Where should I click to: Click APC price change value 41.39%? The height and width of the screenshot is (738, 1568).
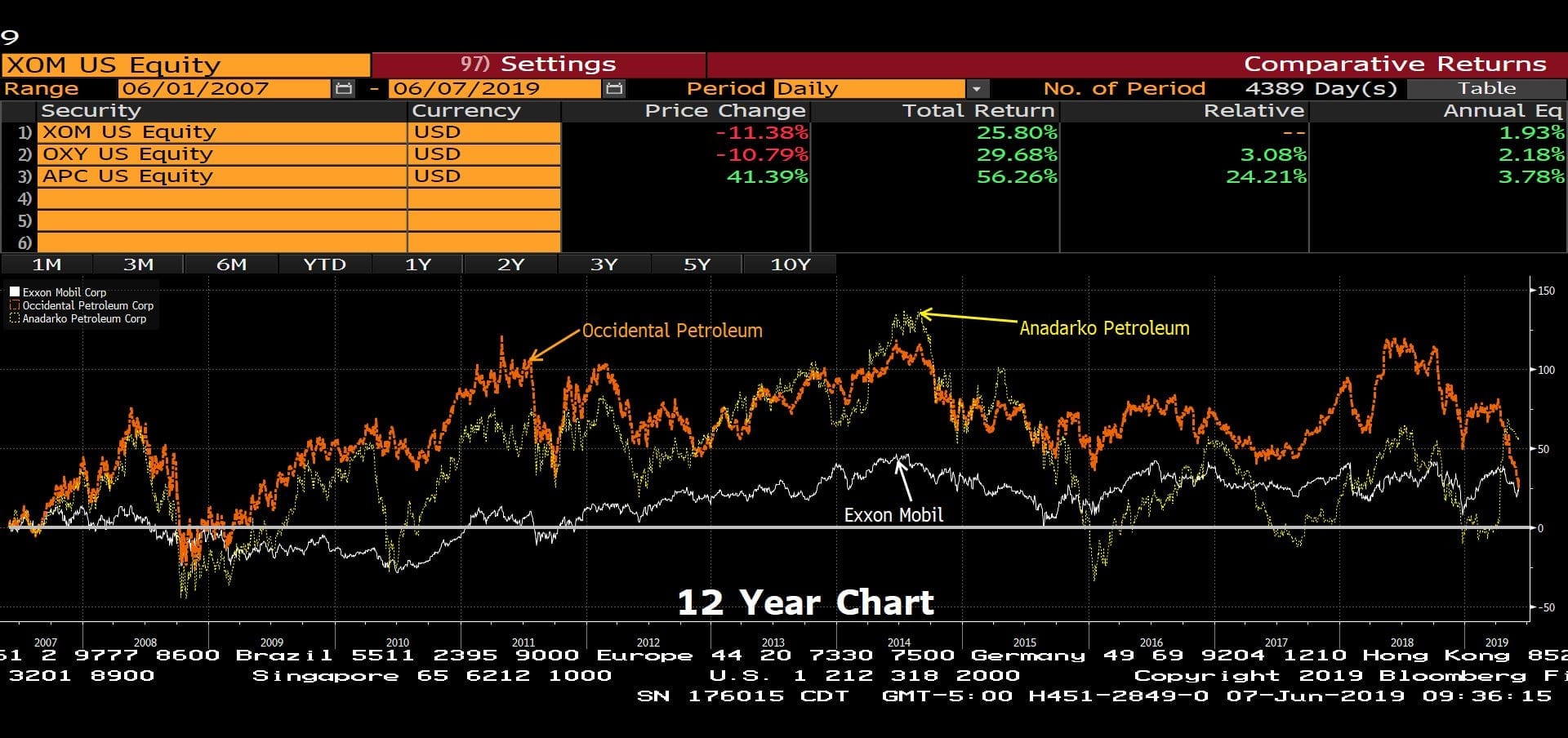tap(767, 176)
